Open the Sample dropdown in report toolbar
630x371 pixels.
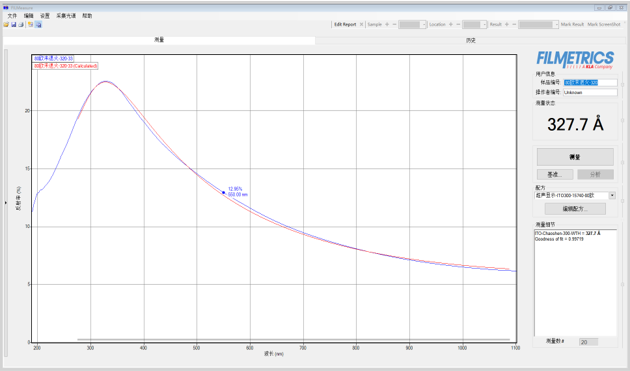(x=412, y=25)
